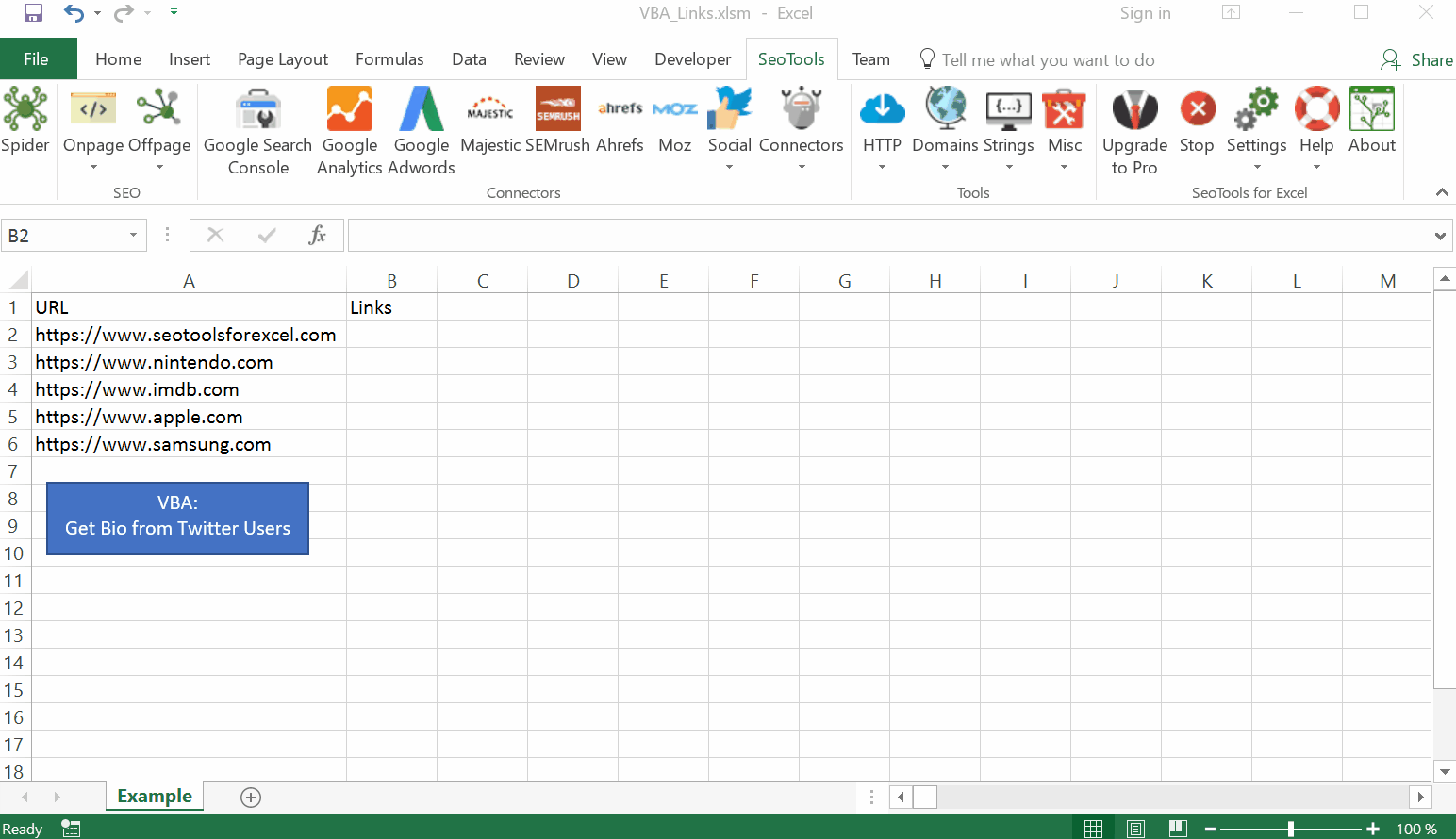Select cell with nintendo.com URL
Image resolution: width=1456 pixels, height=839 pixels.
click(x=189, y=362)
